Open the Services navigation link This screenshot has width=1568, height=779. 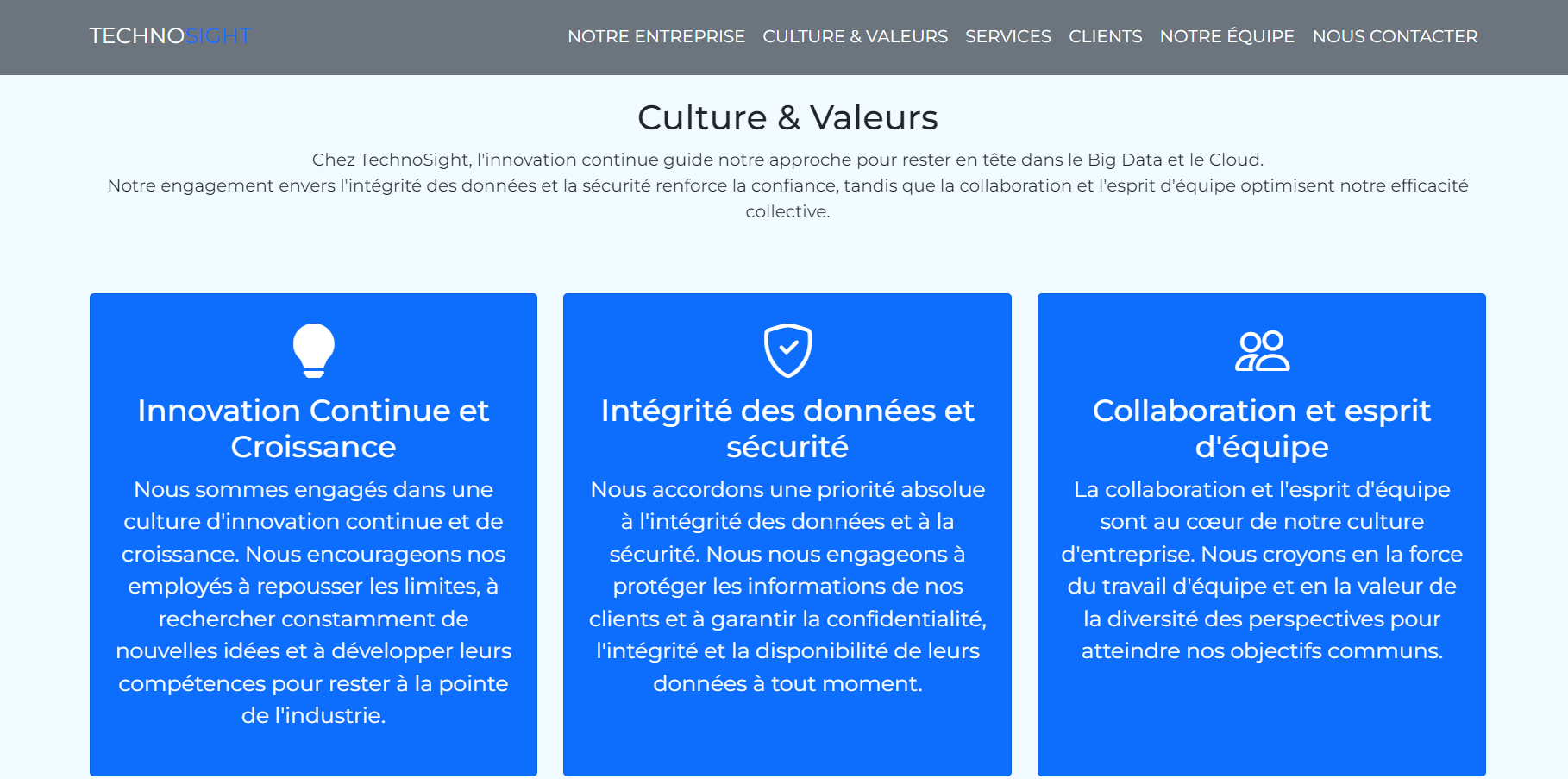coord(1007,36)
